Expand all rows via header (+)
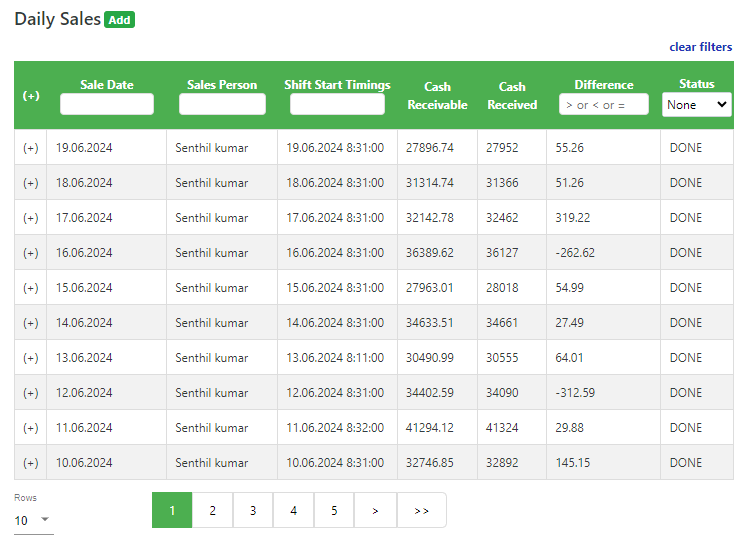 pyautogui.click(x=31, y=96)
